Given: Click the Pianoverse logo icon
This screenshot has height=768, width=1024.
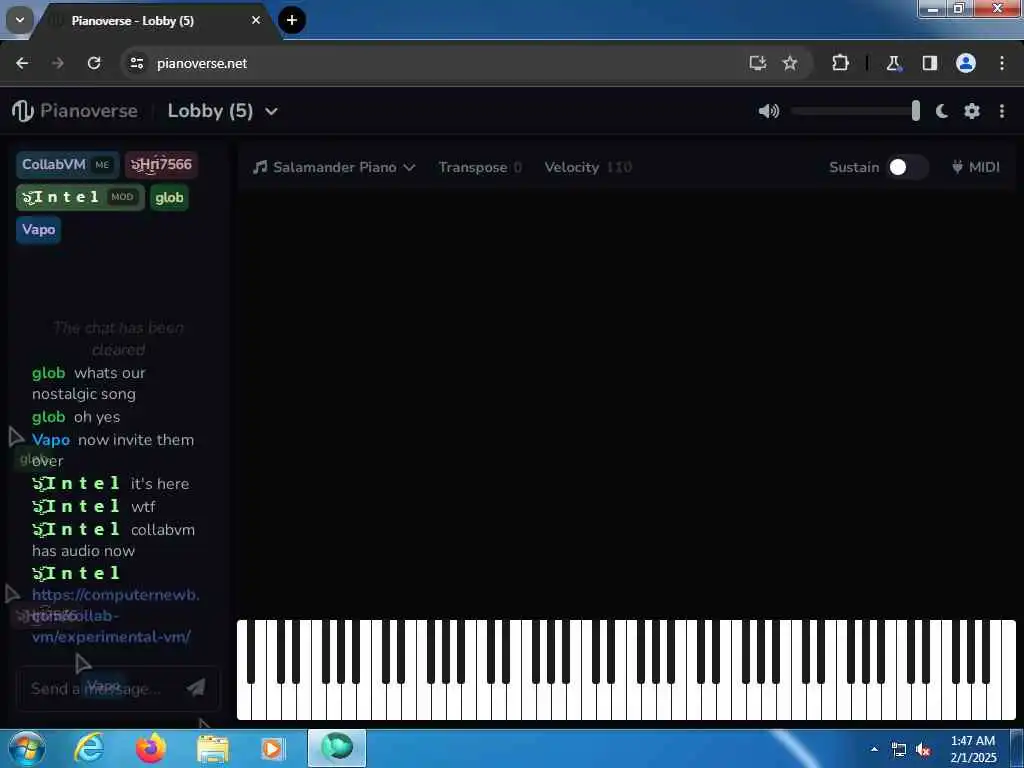Looking at the screenshot, I should click(x=22, y=111).
